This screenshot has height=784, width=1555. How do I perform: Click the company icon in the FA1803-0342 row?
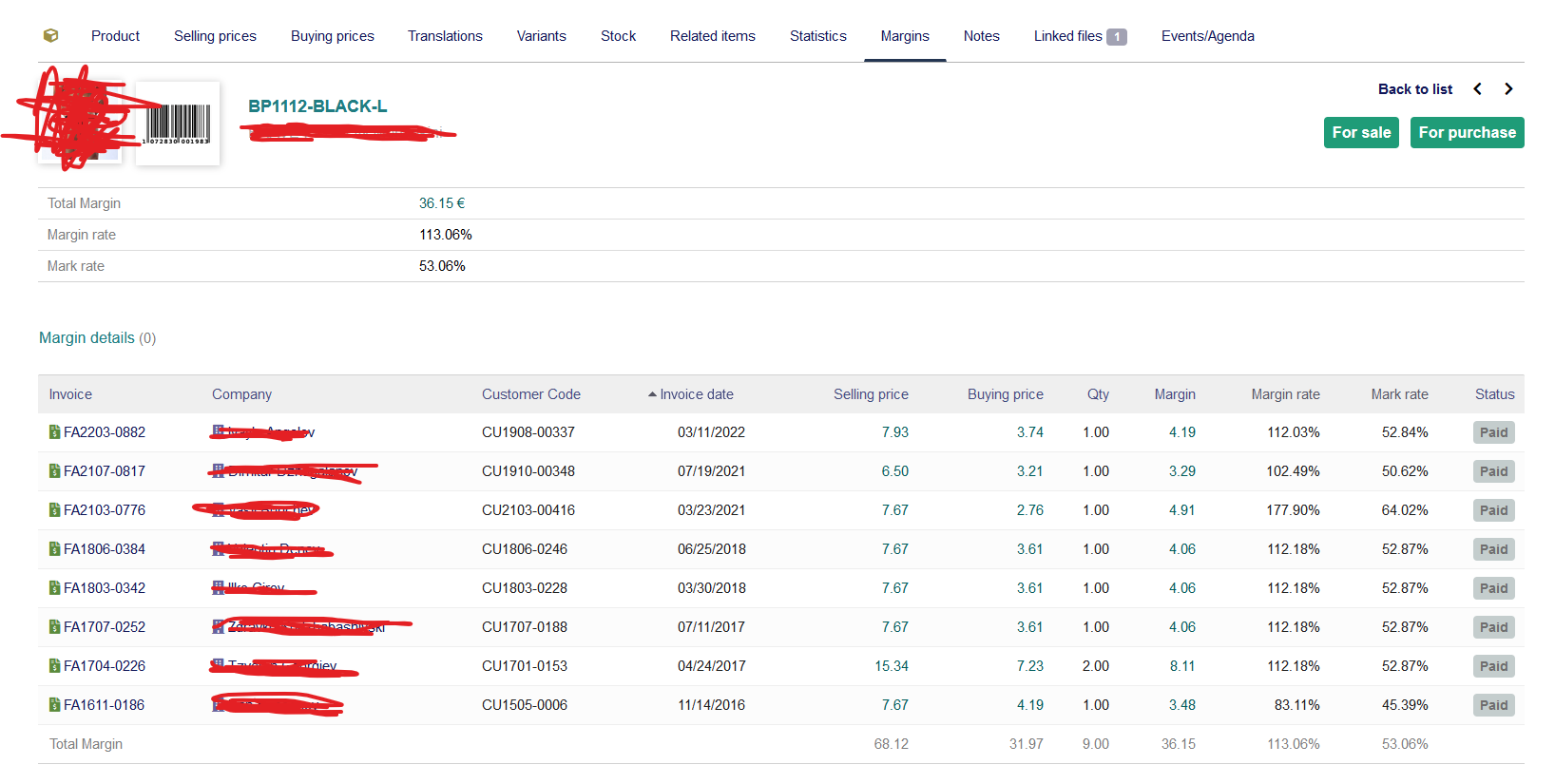click(x=219, y=587)
